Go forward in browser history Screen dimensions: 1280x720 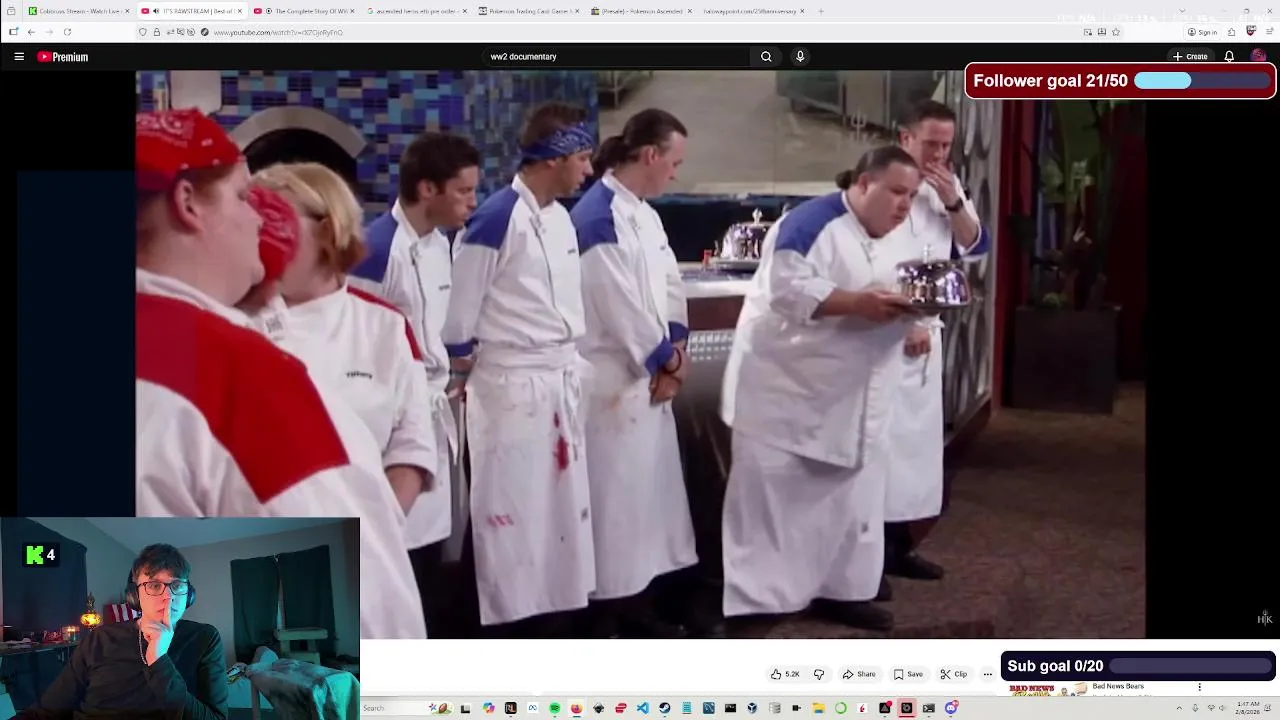[49, 32]
